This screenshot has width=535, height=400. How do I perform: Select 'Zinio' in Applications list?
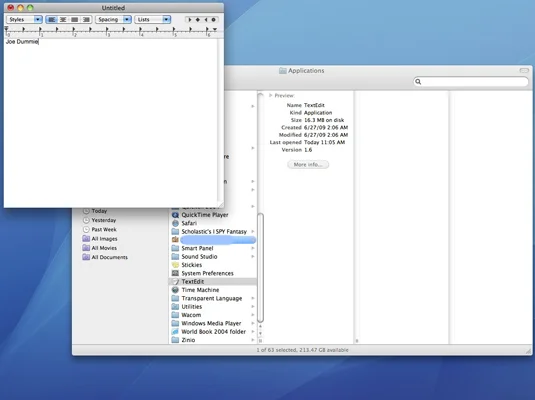coord(188,340)
